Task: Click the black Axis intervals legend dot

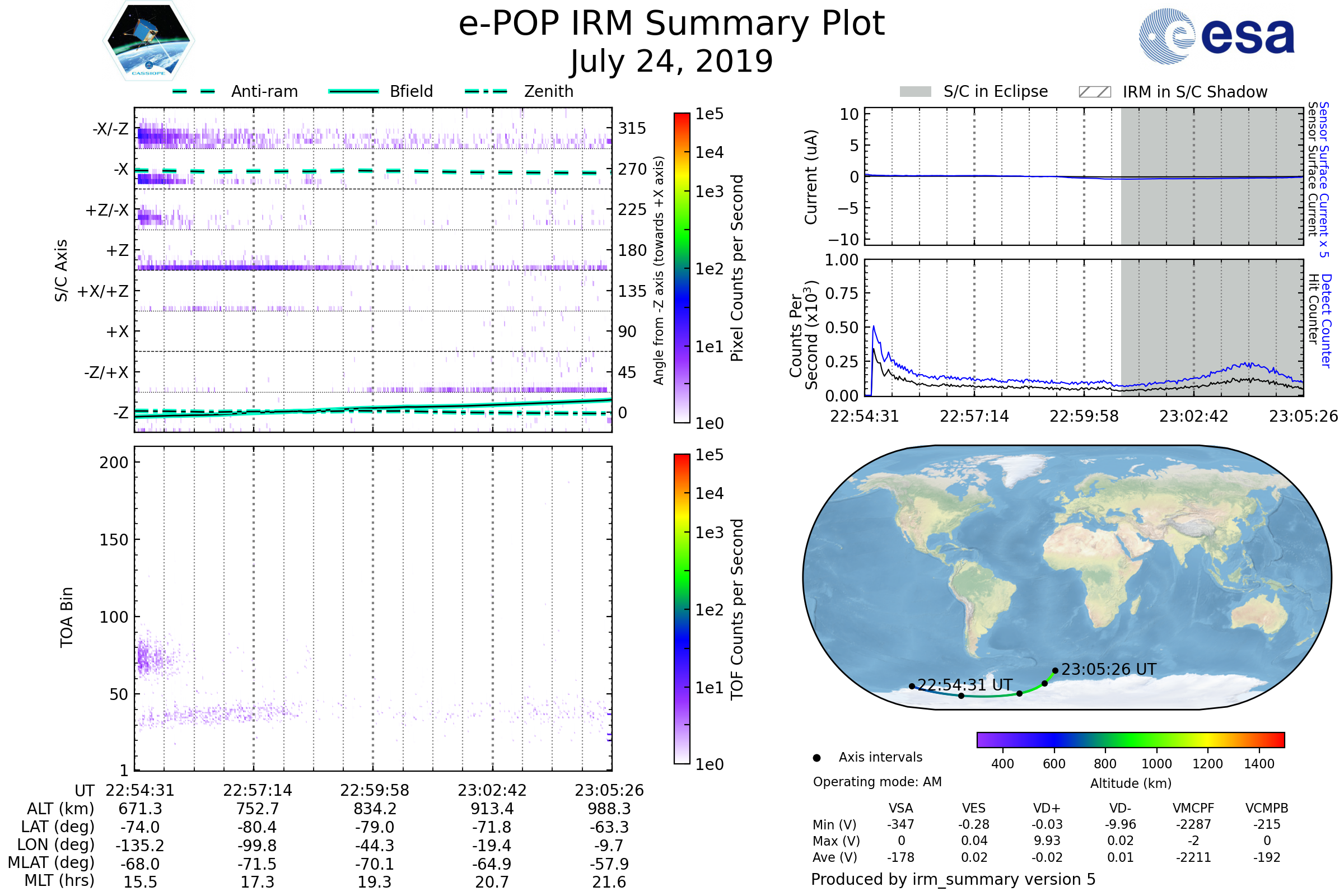Action: tap(816, 758)
